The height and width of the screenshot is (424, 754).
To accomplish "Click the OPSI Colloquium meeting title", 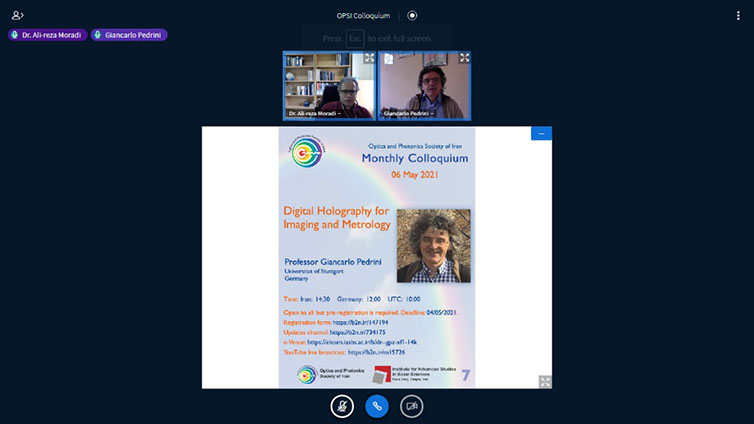I will [363, 15].
